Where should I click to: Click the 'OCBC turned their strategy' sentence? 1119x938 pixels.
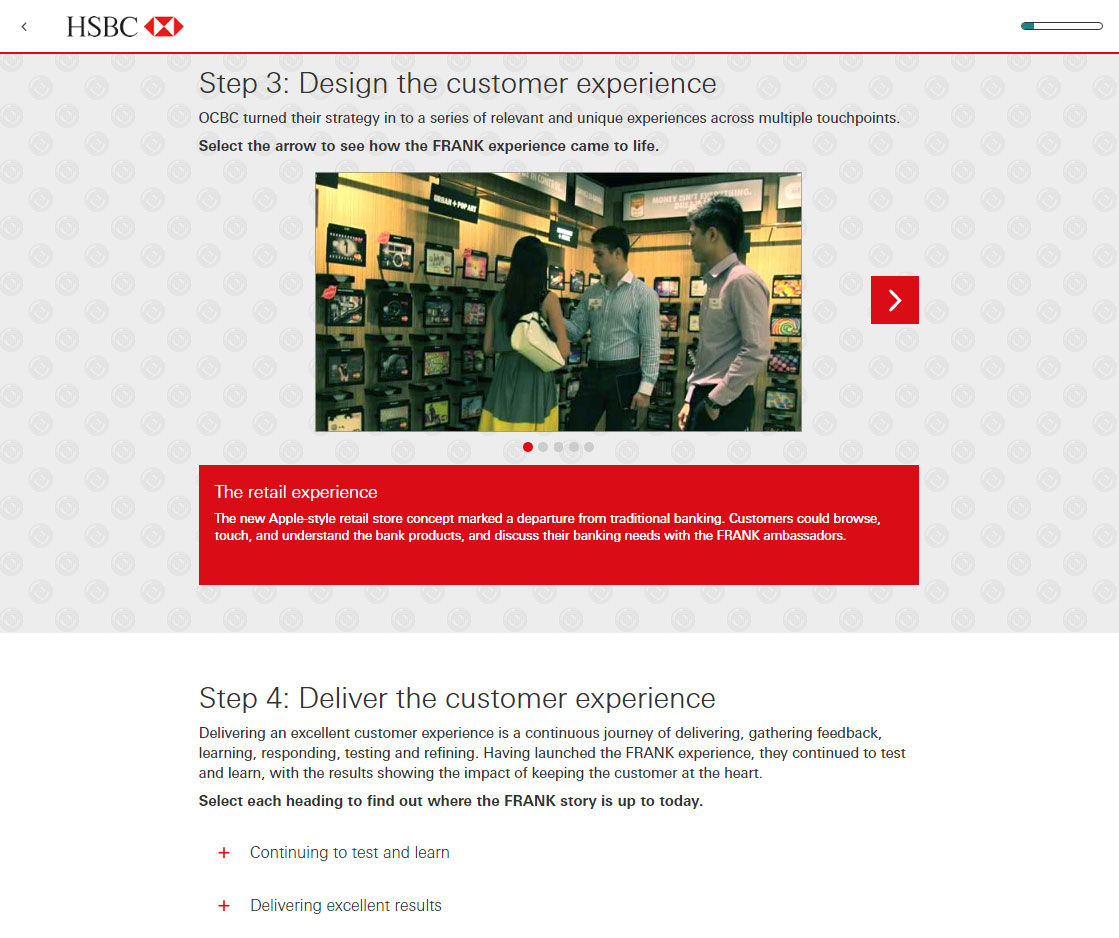coord(549,118)
